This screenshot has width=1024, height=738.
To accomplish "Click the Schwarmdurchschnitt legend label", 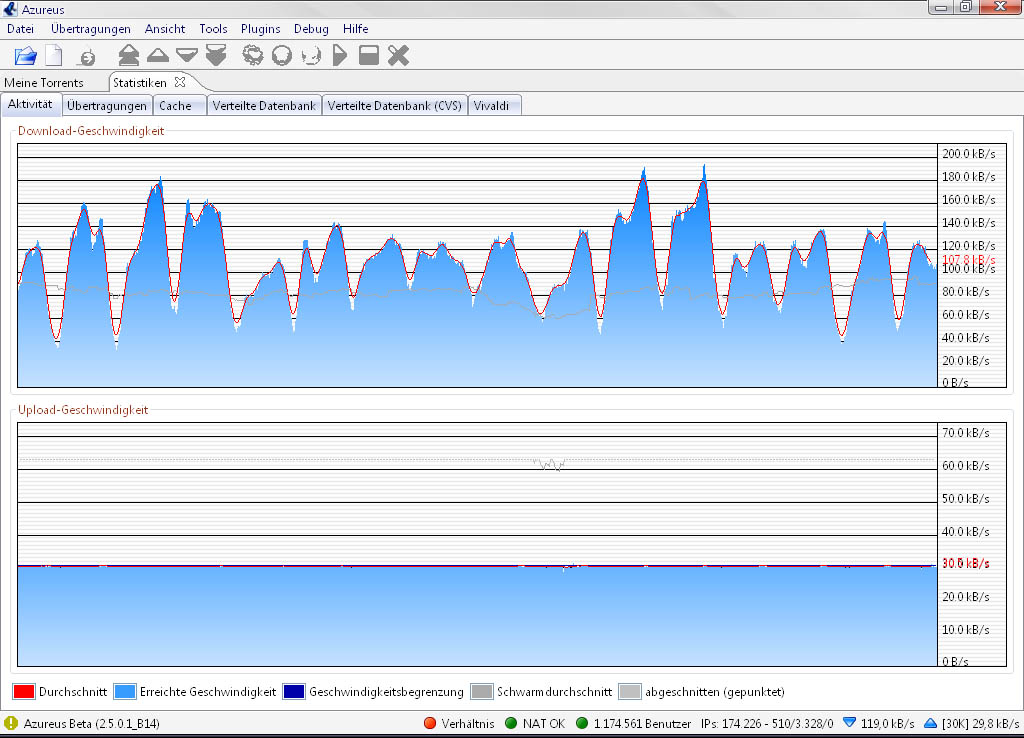I will pyautogui.click(x=554, y=692).
